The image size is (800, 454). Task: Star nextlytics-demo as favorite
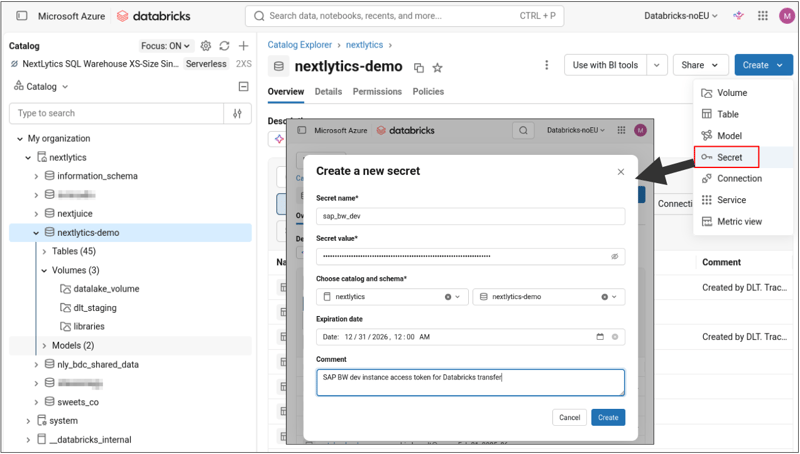(x=437, y=68)
